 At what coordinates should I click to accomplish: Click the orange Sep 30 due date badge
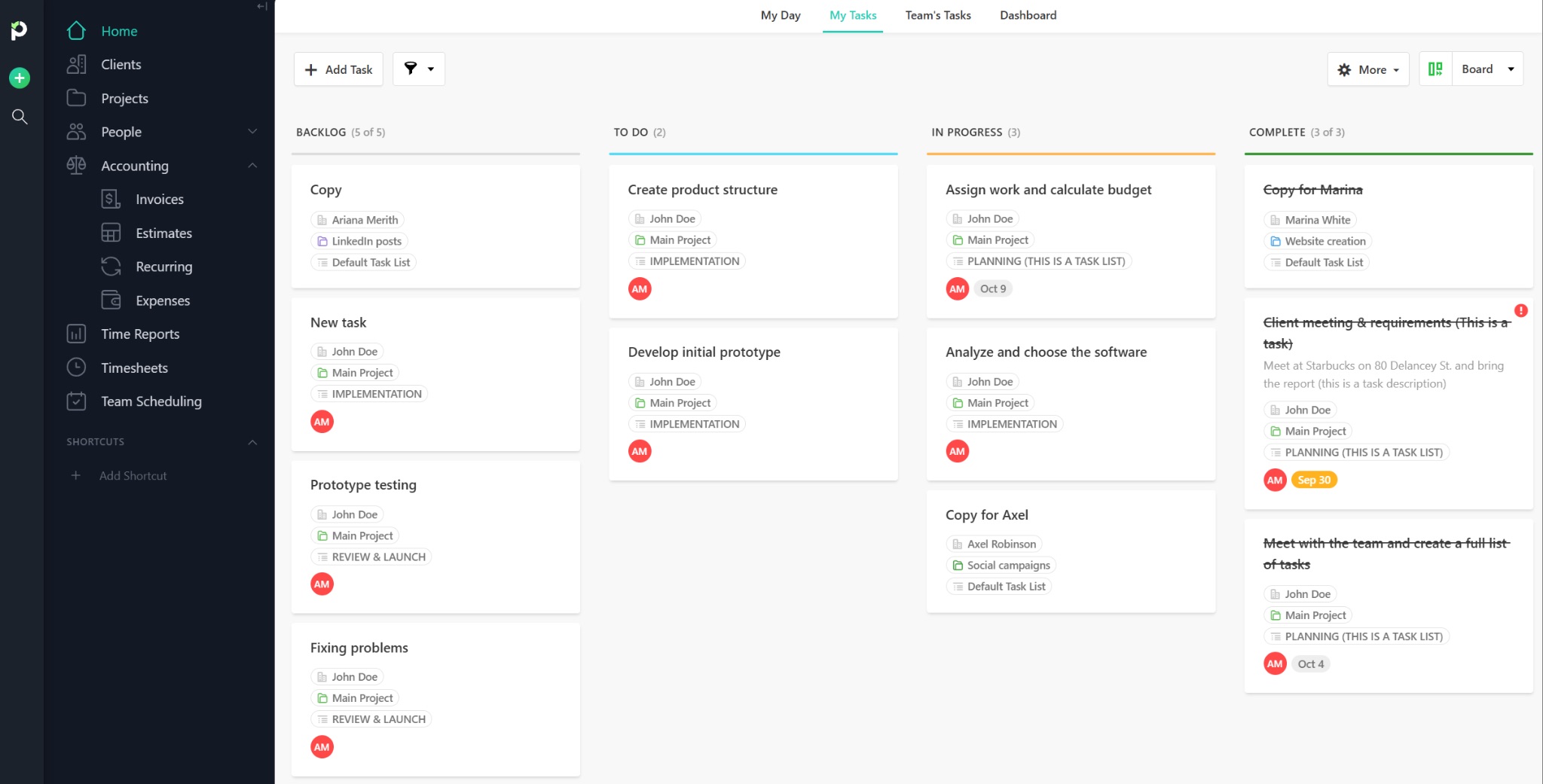[1314, 480]
